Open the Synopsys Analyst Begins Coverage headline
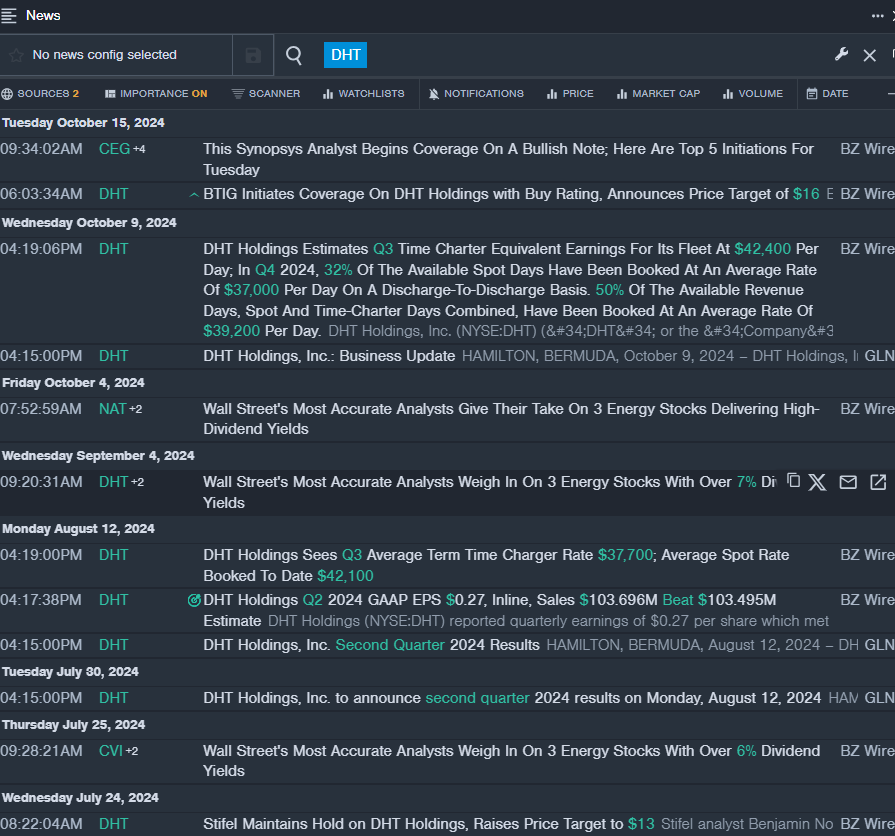Viewport: 895px width, 836px height. click(x=508, y=159)
